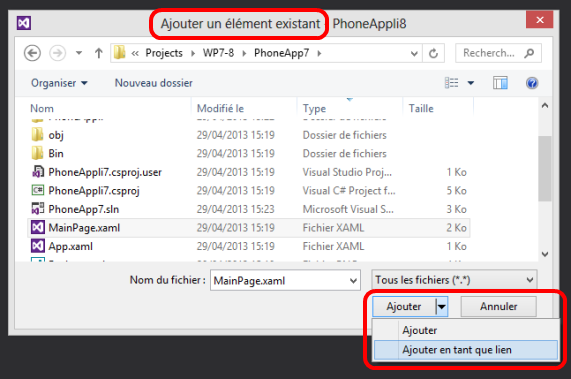
Task: Open the blue help icon
Action: [532, 83]
